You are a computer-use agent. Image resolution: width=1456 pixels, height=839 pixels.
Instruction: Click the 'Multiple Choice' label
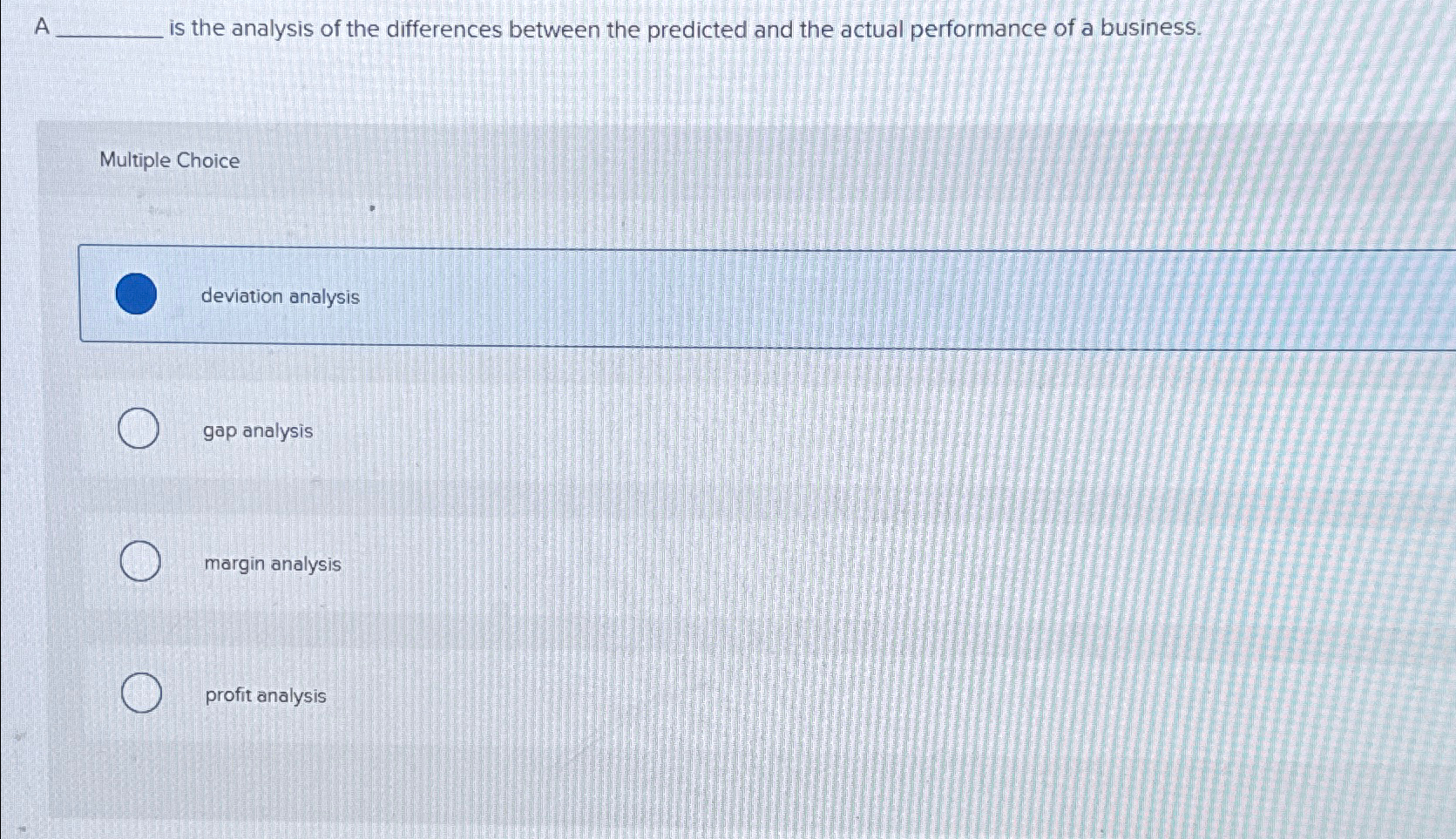coord(168,160)
